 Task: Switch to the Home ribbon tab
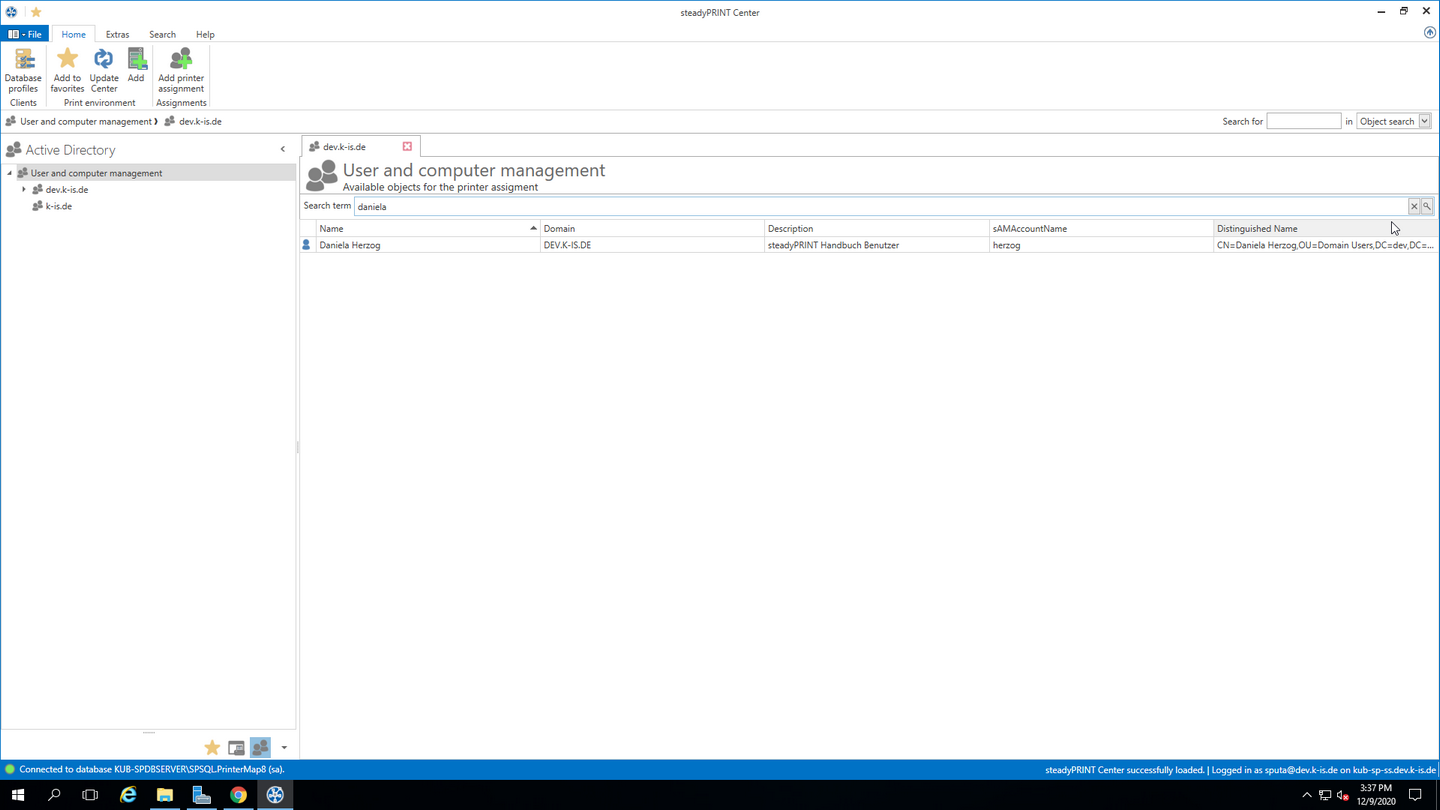pyautogui.click(x=73, y=34)
